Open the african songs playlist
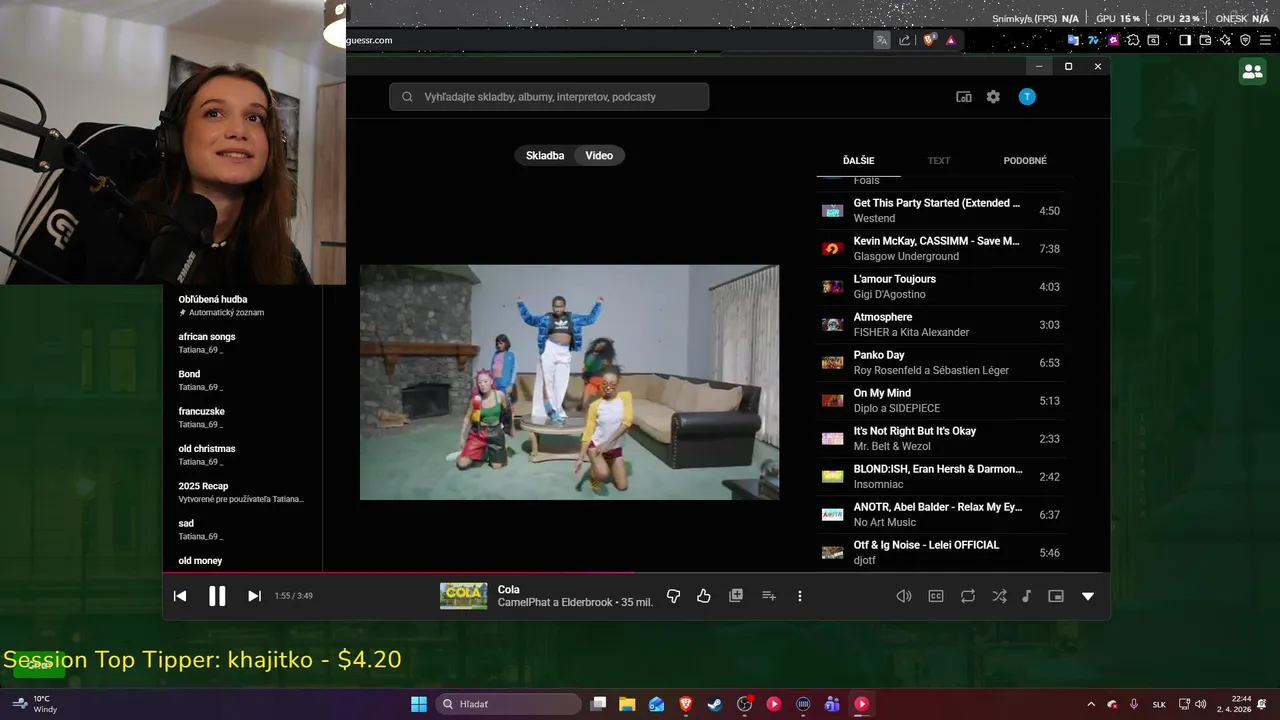This screenshot has height=720, width=1280. (243, 343)
